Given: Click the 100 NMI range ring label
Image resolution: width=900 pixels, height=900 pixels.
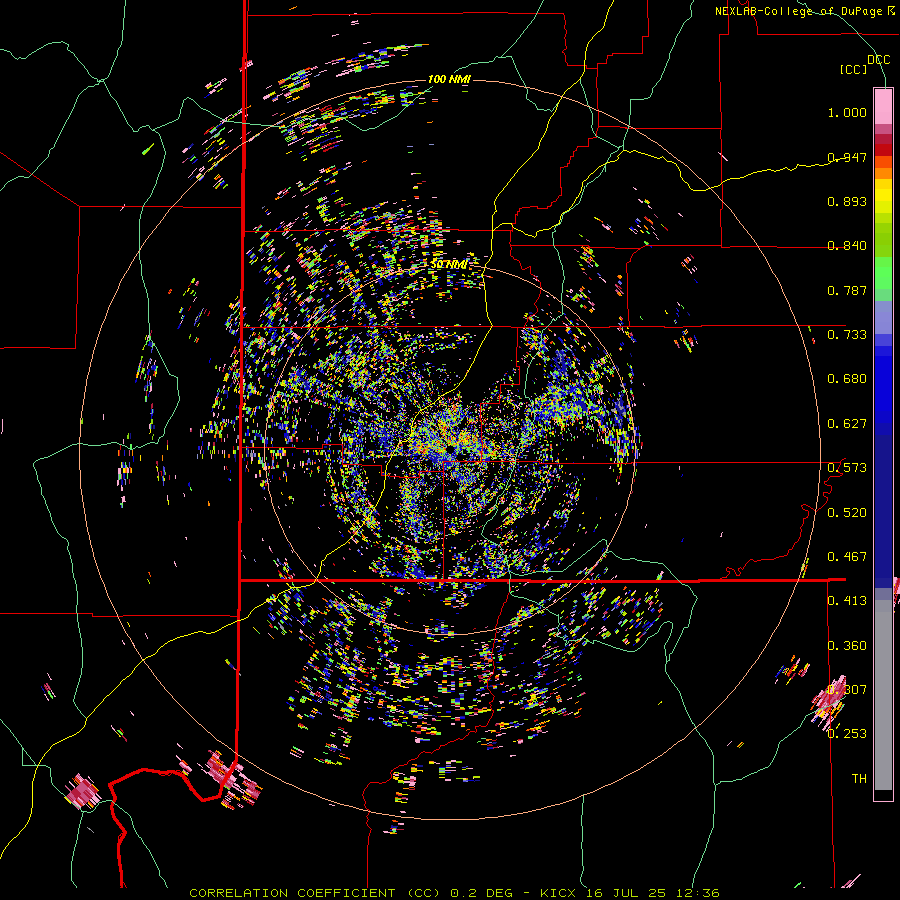Looking at the screenshot, I should pos(449,79).
